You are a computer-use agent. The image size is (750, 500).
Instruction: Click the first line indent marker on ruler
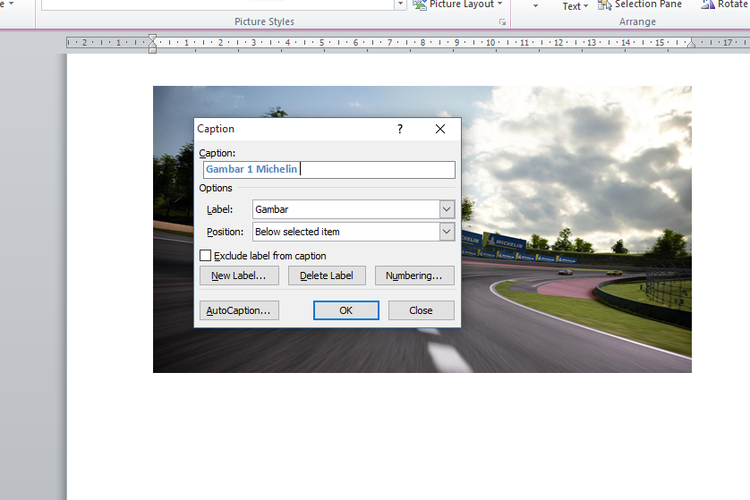[152, 38]
